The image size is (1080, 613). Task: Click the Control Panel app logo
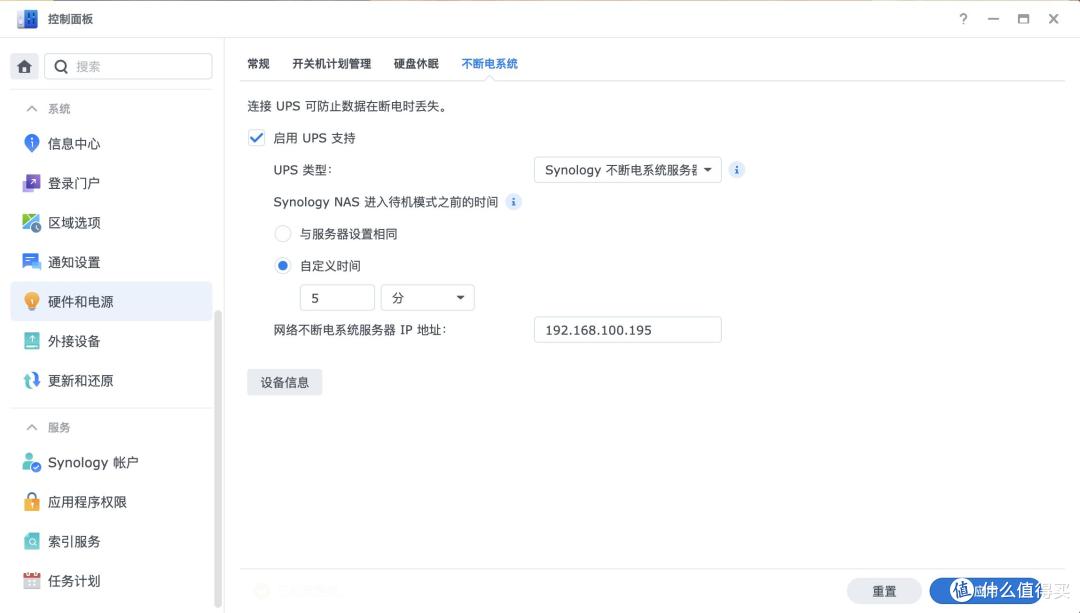tap(28, 19)
